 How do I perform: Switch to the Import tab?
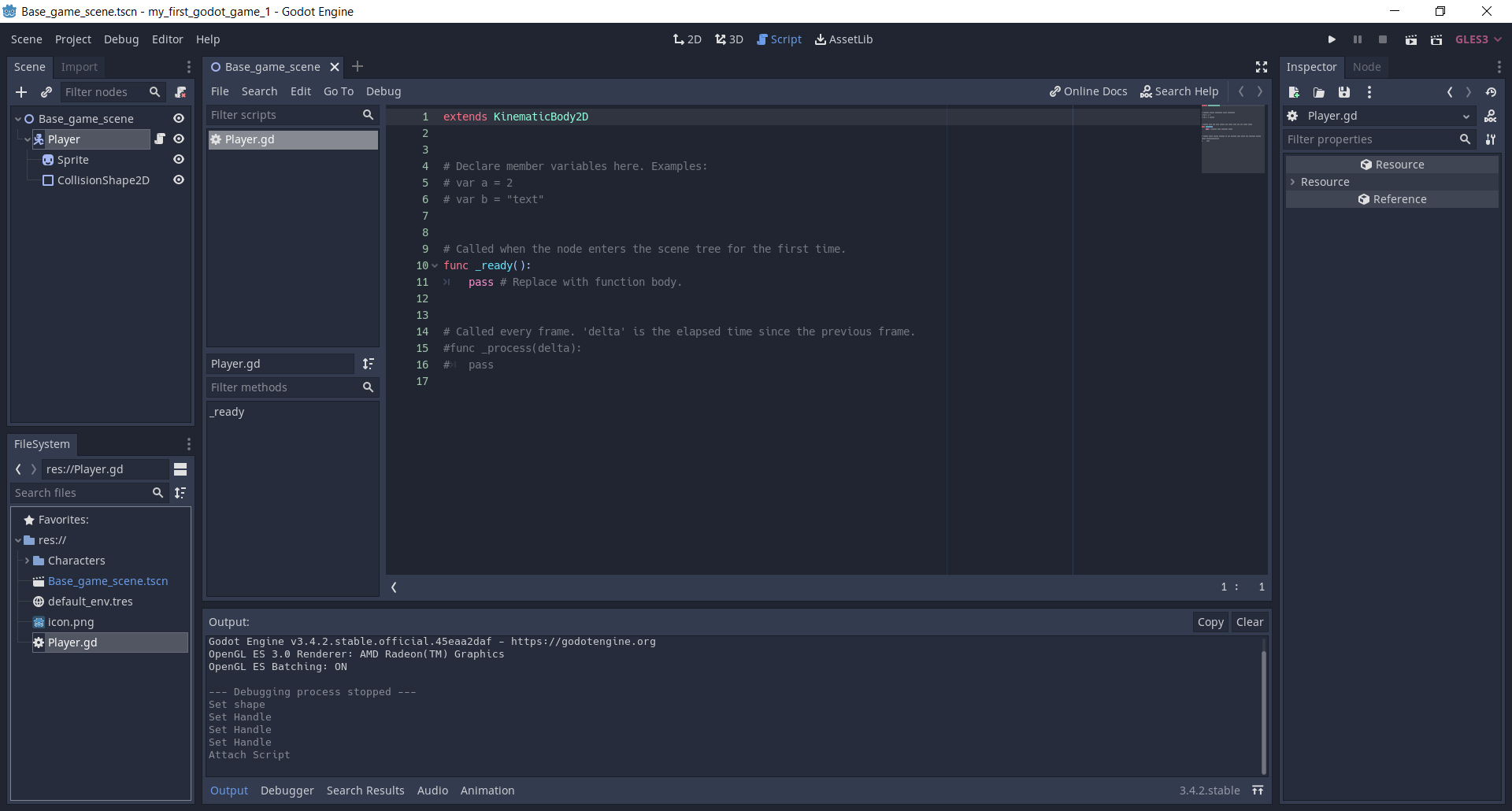pyautogui.click(x=80, y=67)
